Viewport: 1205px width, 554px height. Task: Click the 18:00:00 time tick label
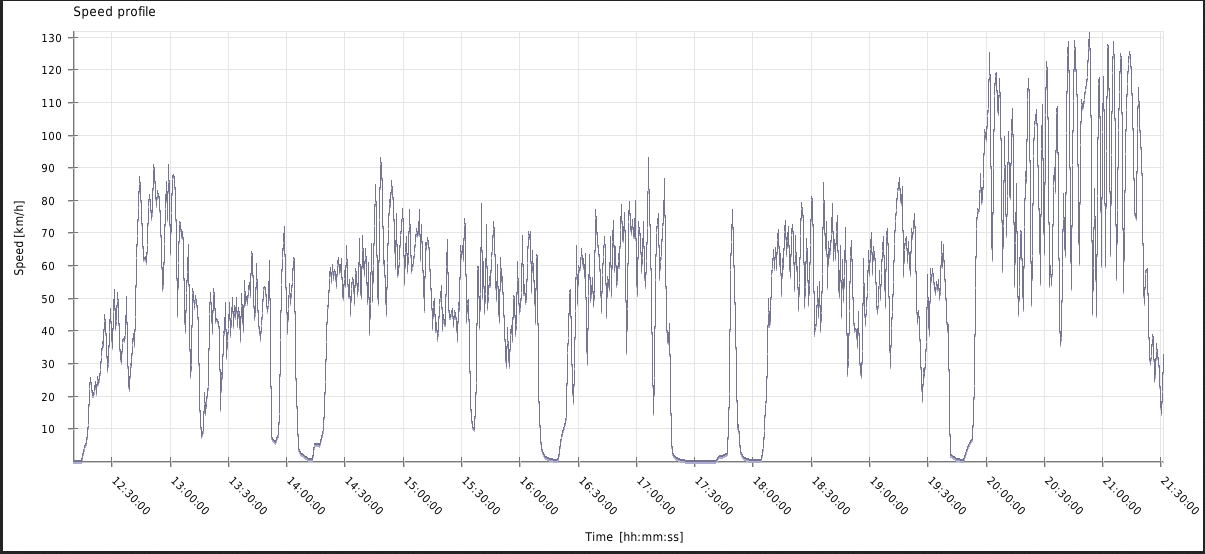pos(771,493)
